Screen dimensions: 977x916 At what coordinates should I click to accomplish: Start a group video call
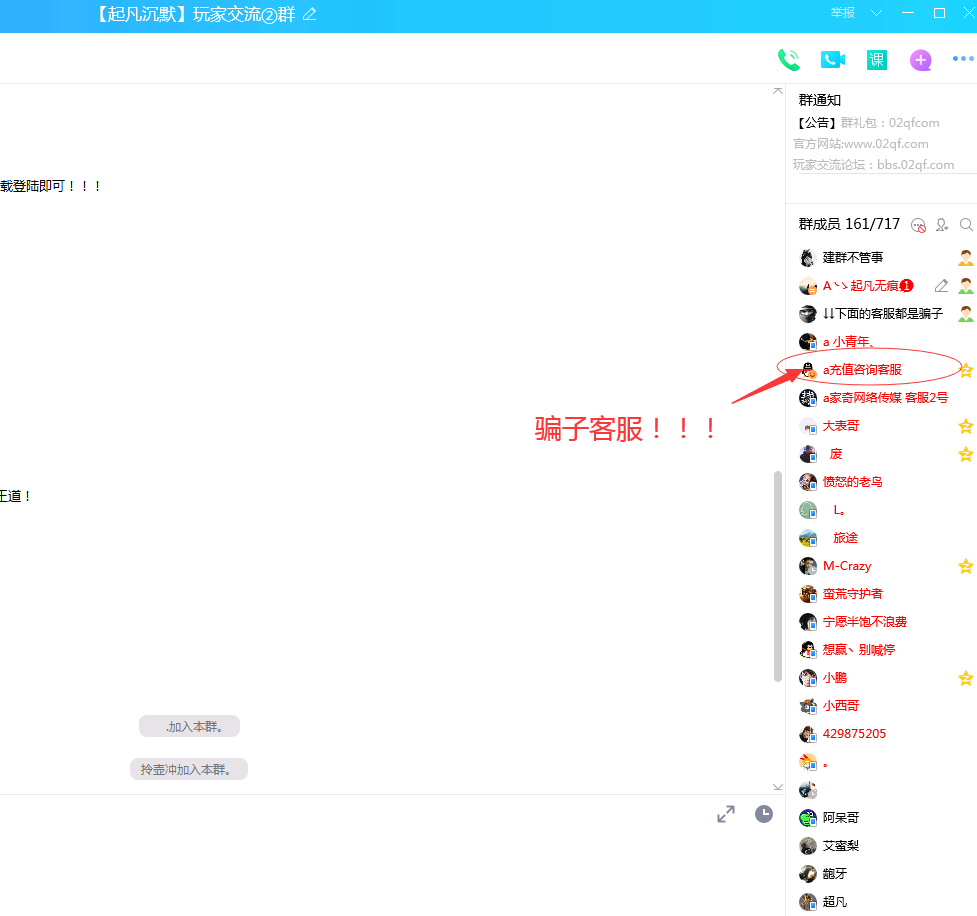point(832,60)
